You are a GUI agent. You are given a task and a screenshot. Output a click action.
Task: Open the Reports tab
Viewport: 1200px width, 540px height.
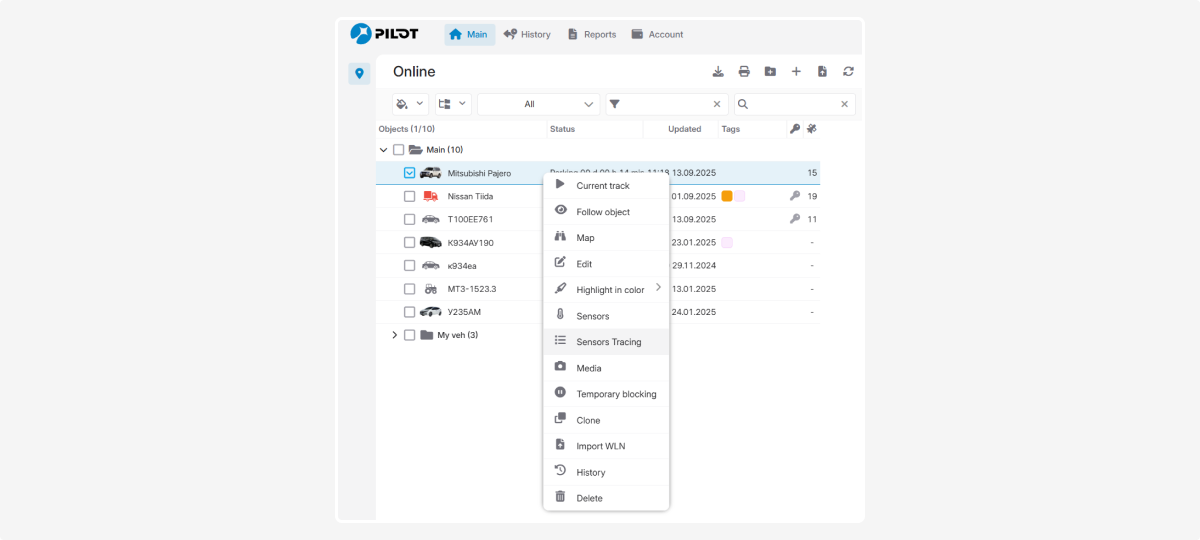tap(592, 34)
